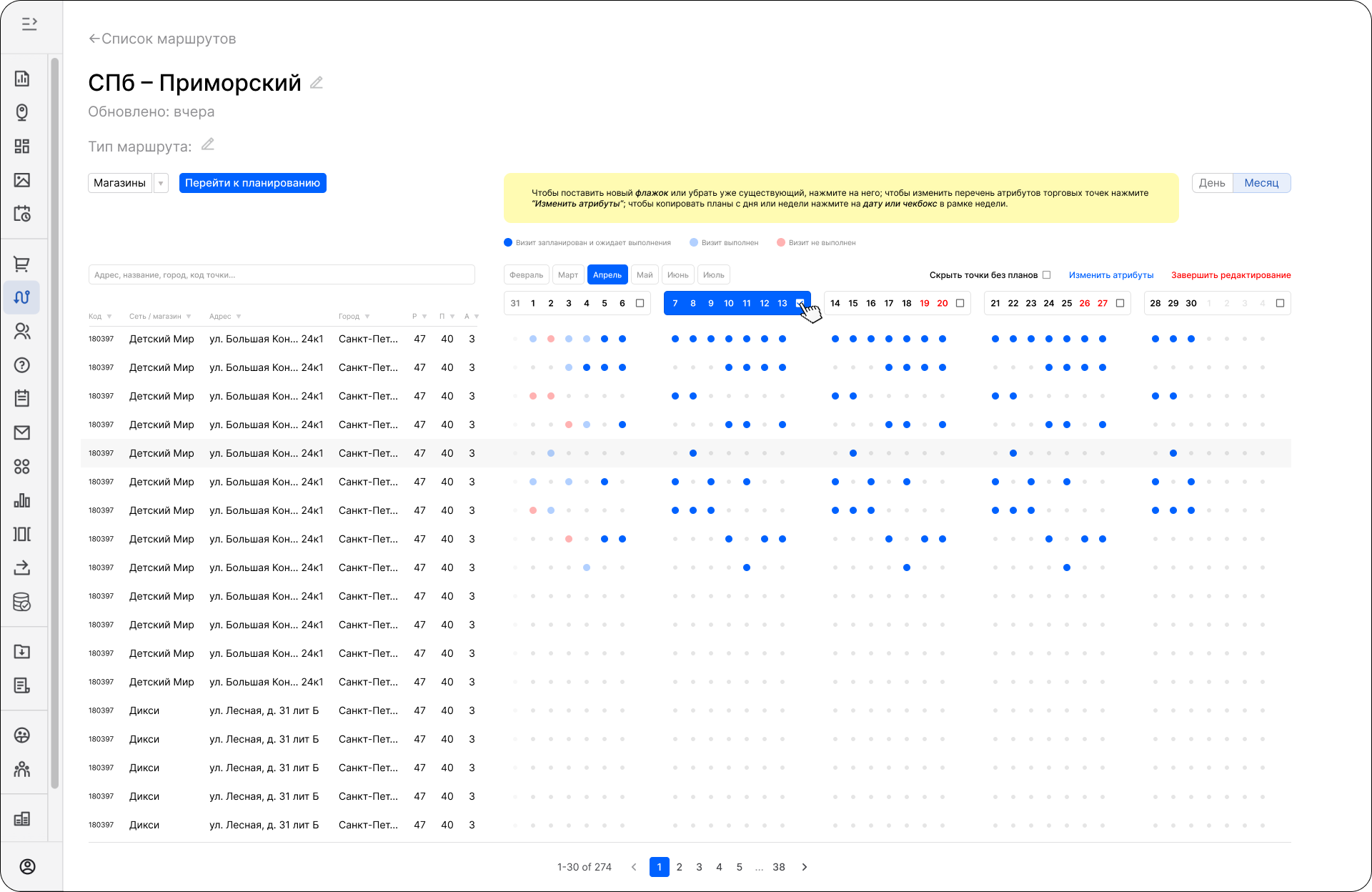Image resolution: width=1372 pixels, height=892 pixels.
Task: Click the address search input field
Action: pos(282,274)
